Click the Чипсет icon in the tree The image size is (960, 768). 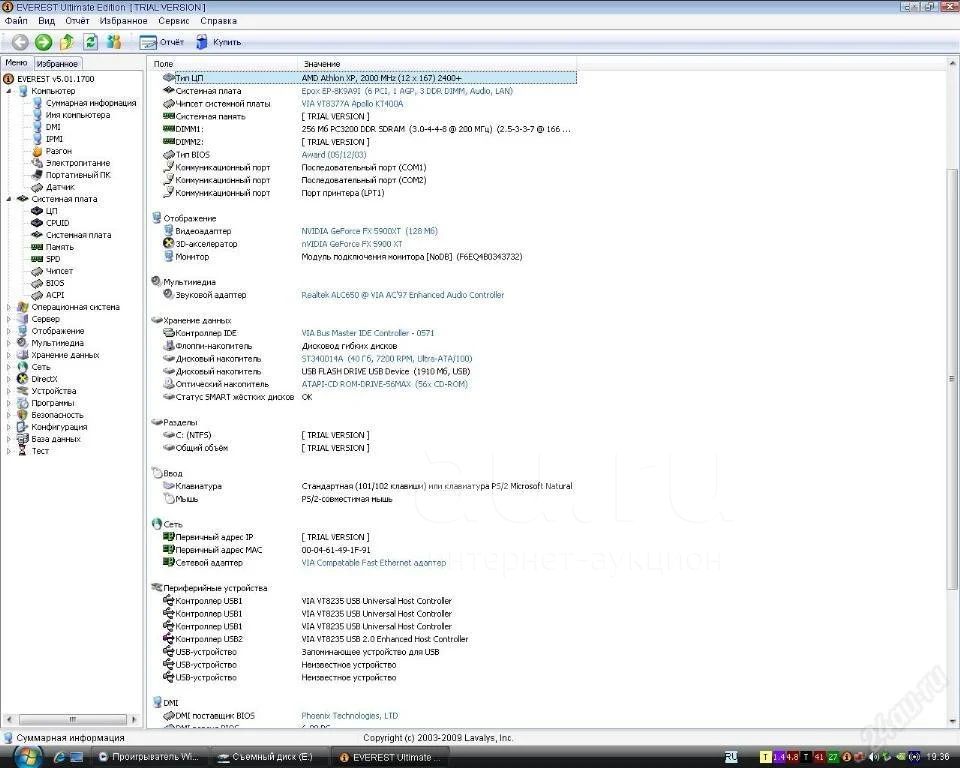point(37,271)
